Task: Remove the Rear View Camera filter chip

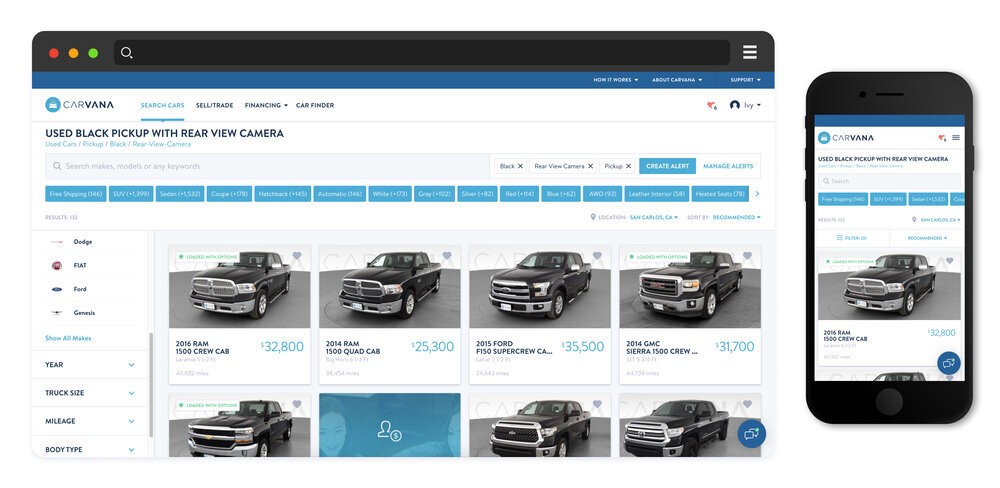Action: [591, 166]
